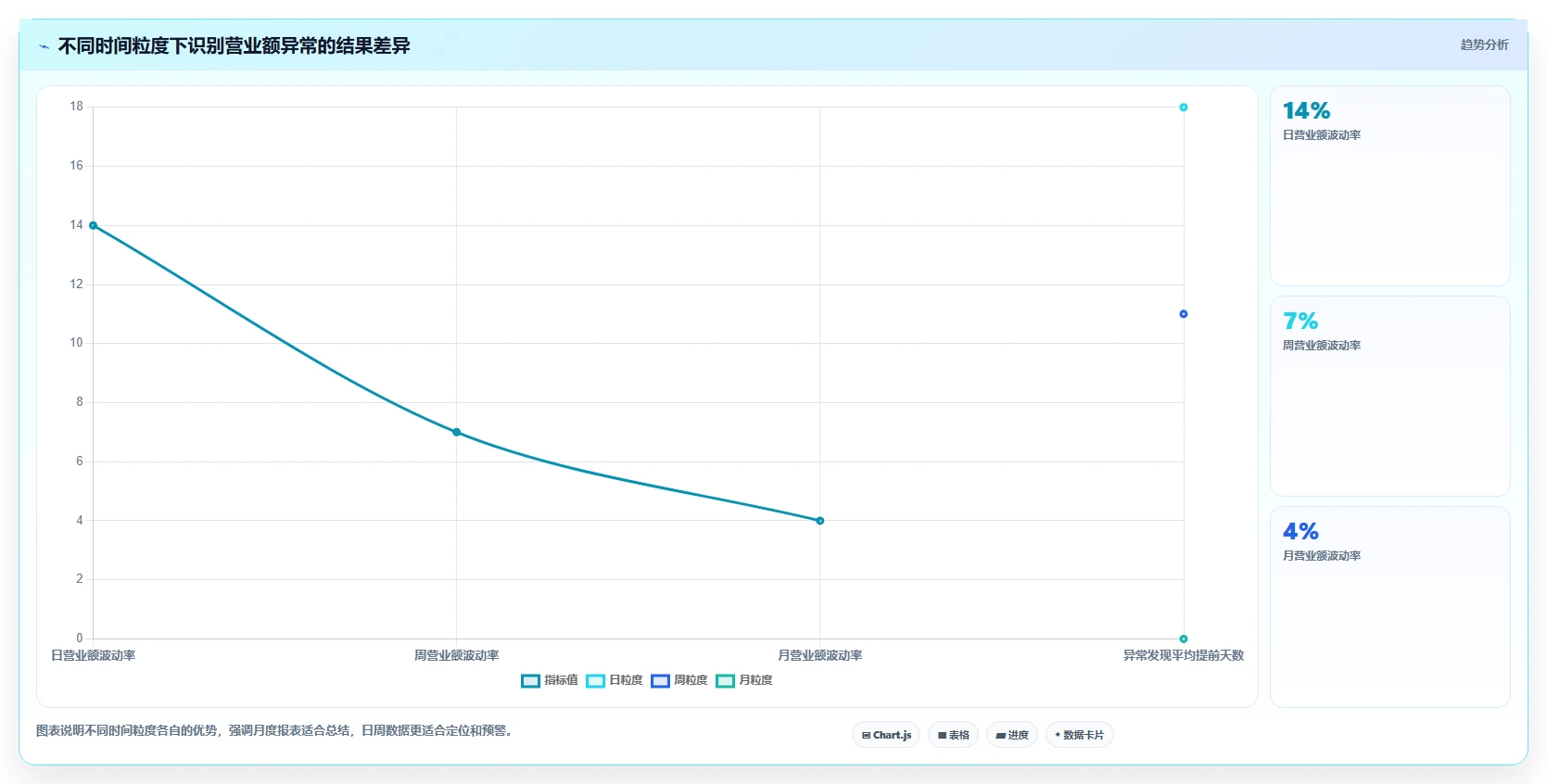
Task: Click the 周粒度 point at value 11
Action: coord(1184,314)
